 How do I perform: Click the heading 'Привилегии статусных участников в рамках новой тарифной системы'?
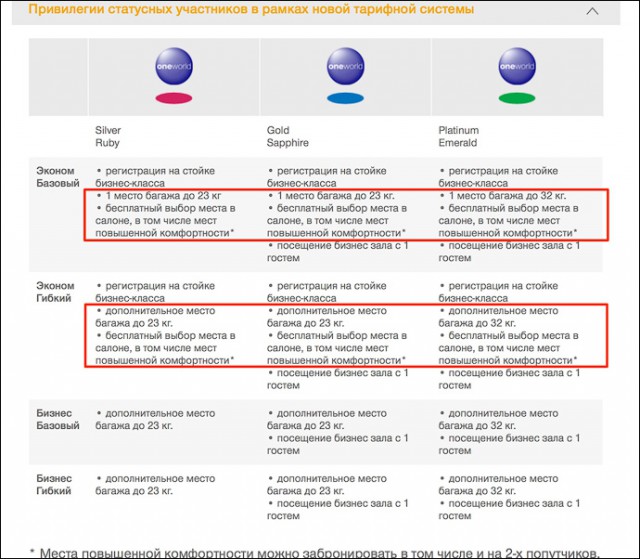pyautogui.click(x=251, y=9)
